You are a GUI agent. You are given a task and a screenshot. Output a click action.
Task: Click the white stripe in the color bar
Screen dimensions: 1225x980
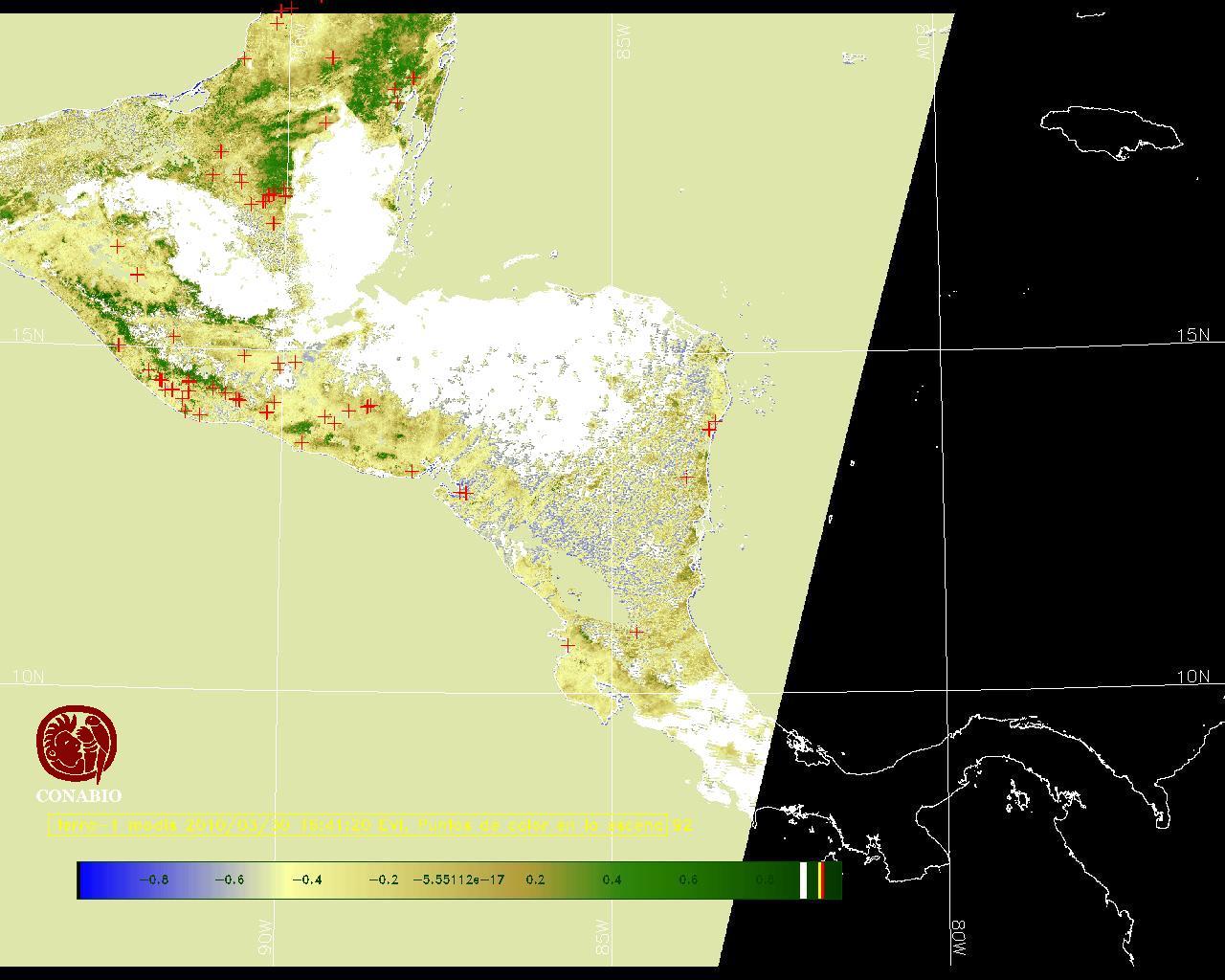coord(804,880)
